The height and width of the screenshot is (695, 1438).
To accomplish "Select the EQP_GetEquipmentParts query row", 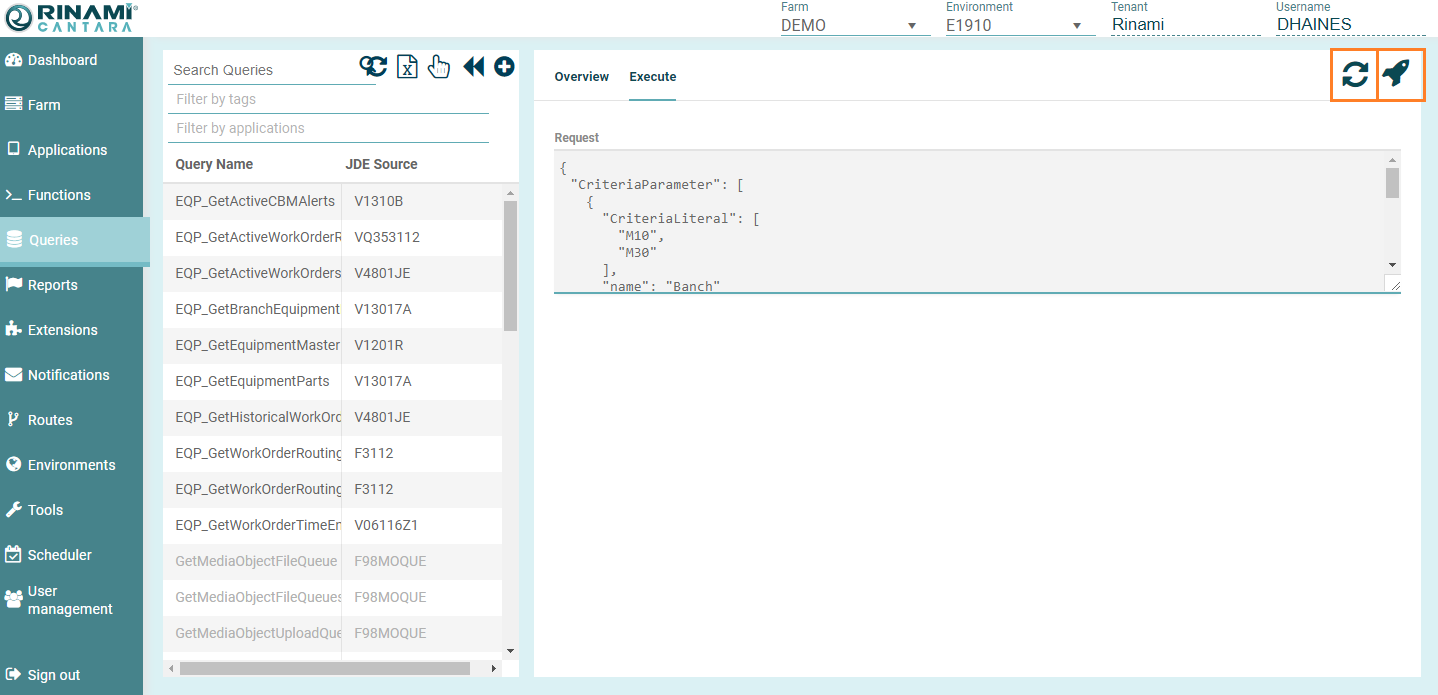I will pos(252,381).
